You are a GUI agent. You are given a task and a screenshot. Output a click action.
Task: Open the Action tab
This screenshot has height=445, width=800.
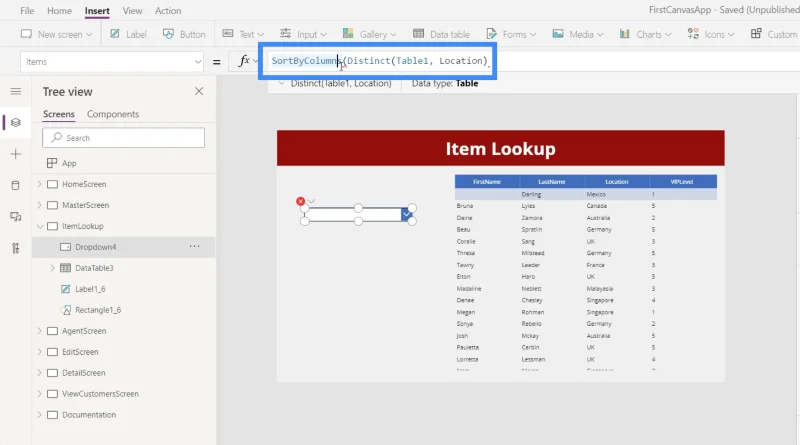(x=168, y=11)
